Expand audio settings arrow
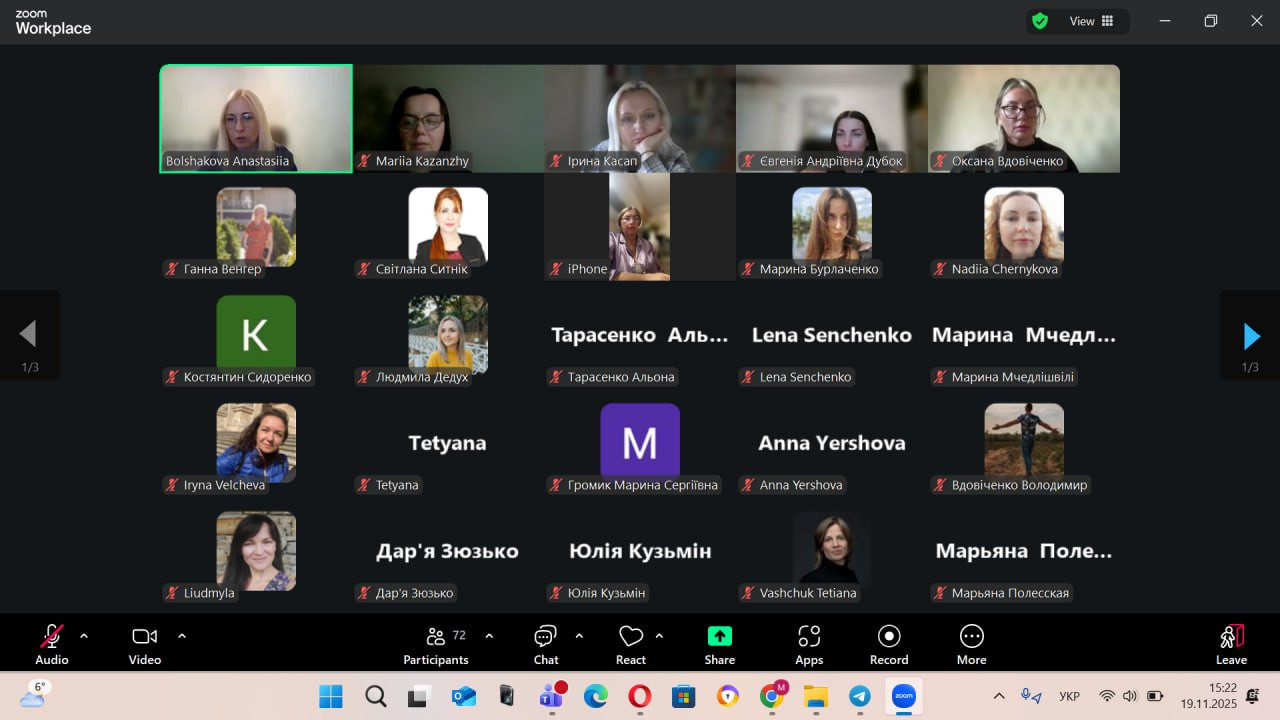Image resolution: width=1280 pixels, height=720 pixels. (84, 635)
